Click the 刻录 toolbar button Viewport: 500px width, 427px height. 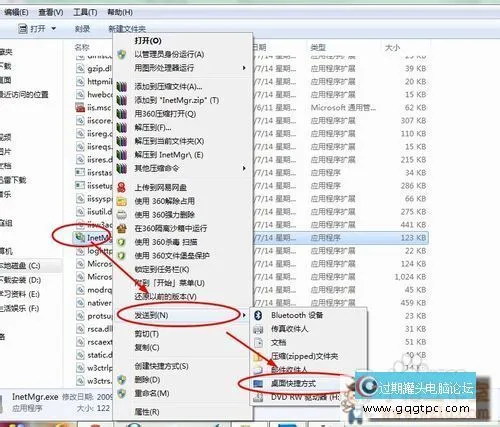82,29
